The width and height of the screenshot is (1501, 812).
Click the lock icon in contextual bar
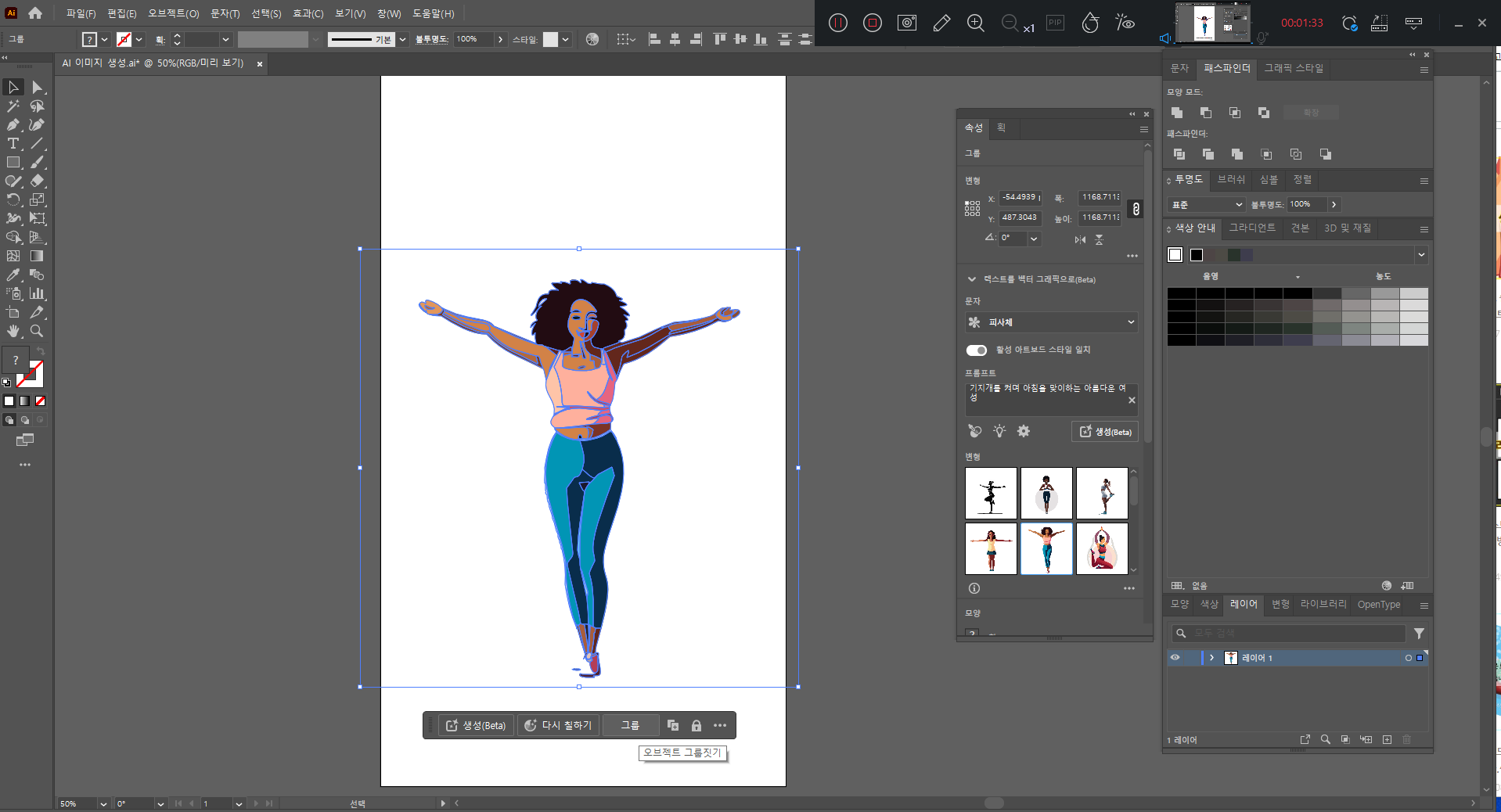(x=696, y=725)
